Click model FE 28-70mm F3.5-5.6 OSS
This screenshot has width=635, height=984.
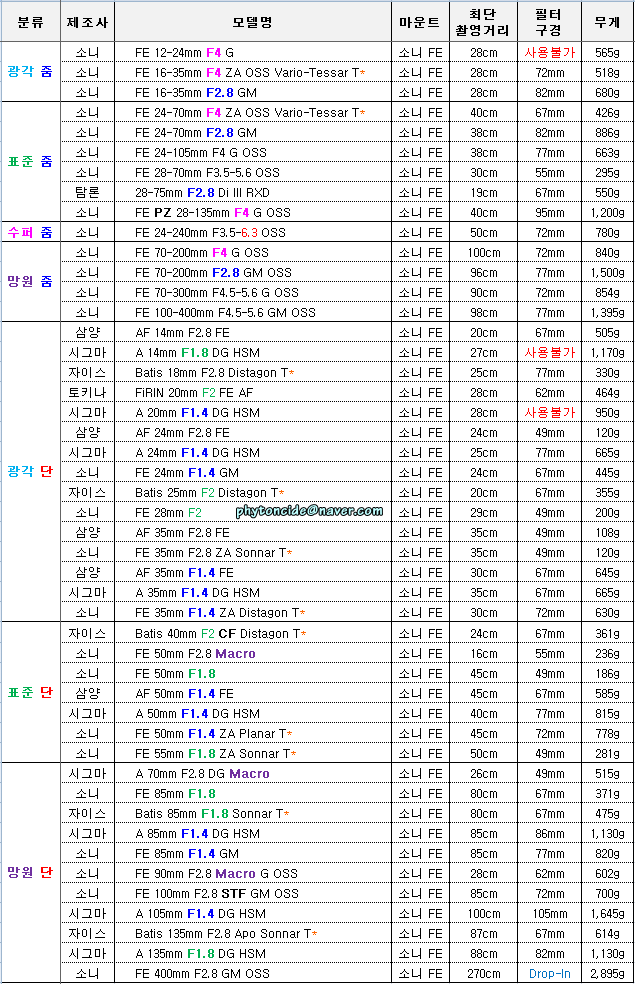(x=207, y=173)
